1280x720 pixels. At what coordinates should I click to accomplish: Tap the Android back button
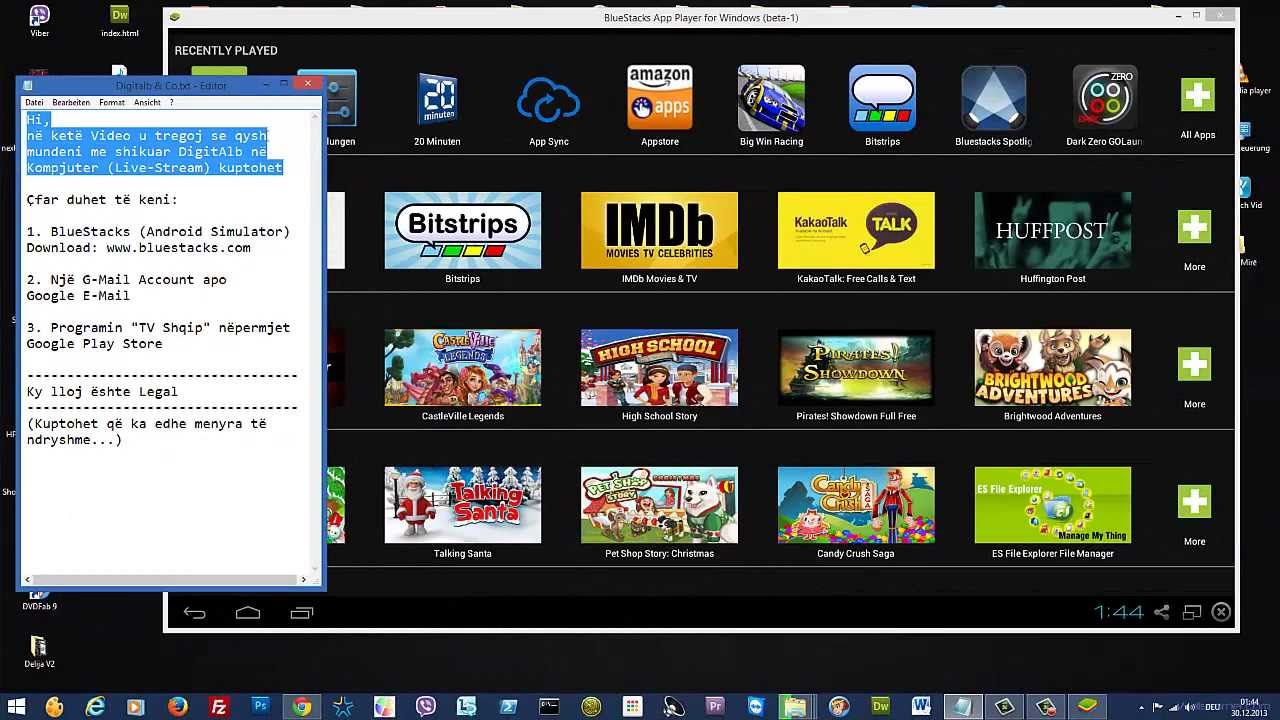click(x=195, y=613)
